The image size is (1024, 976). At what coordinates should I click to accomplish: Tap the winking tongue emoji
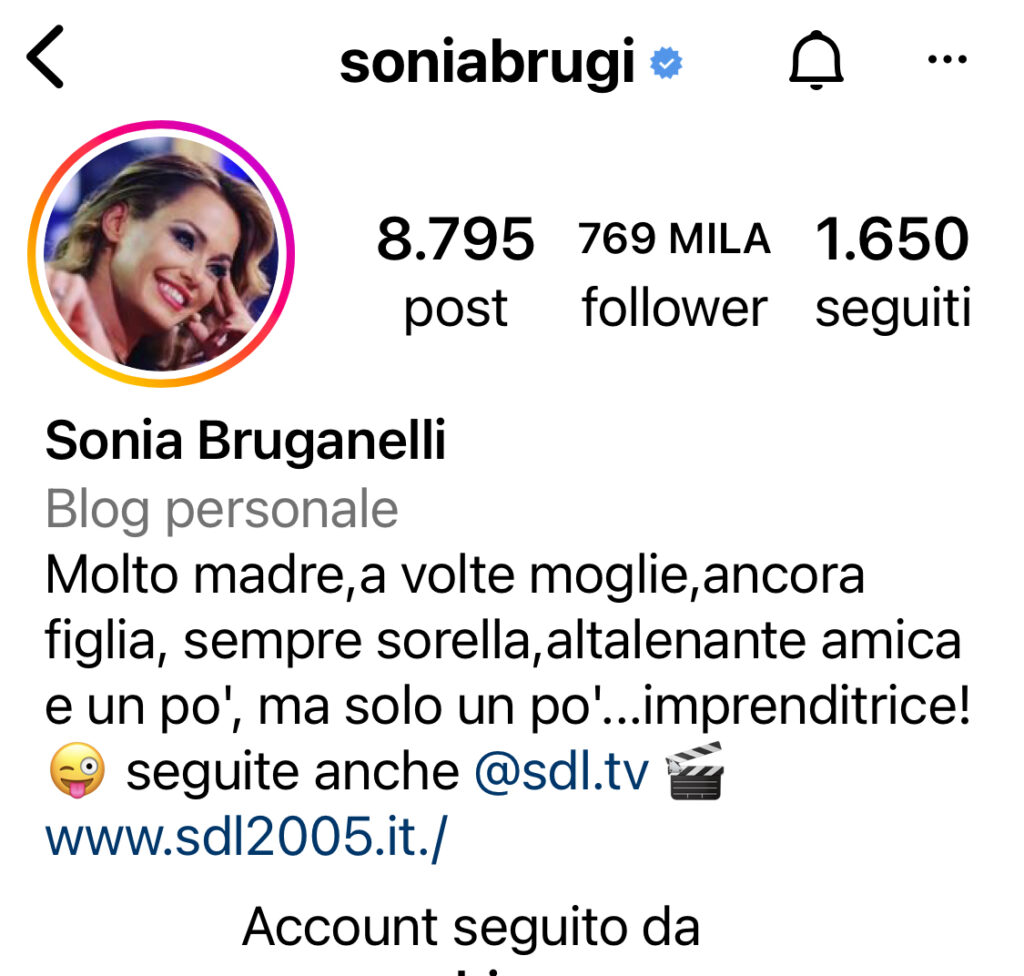coord(77,771)
